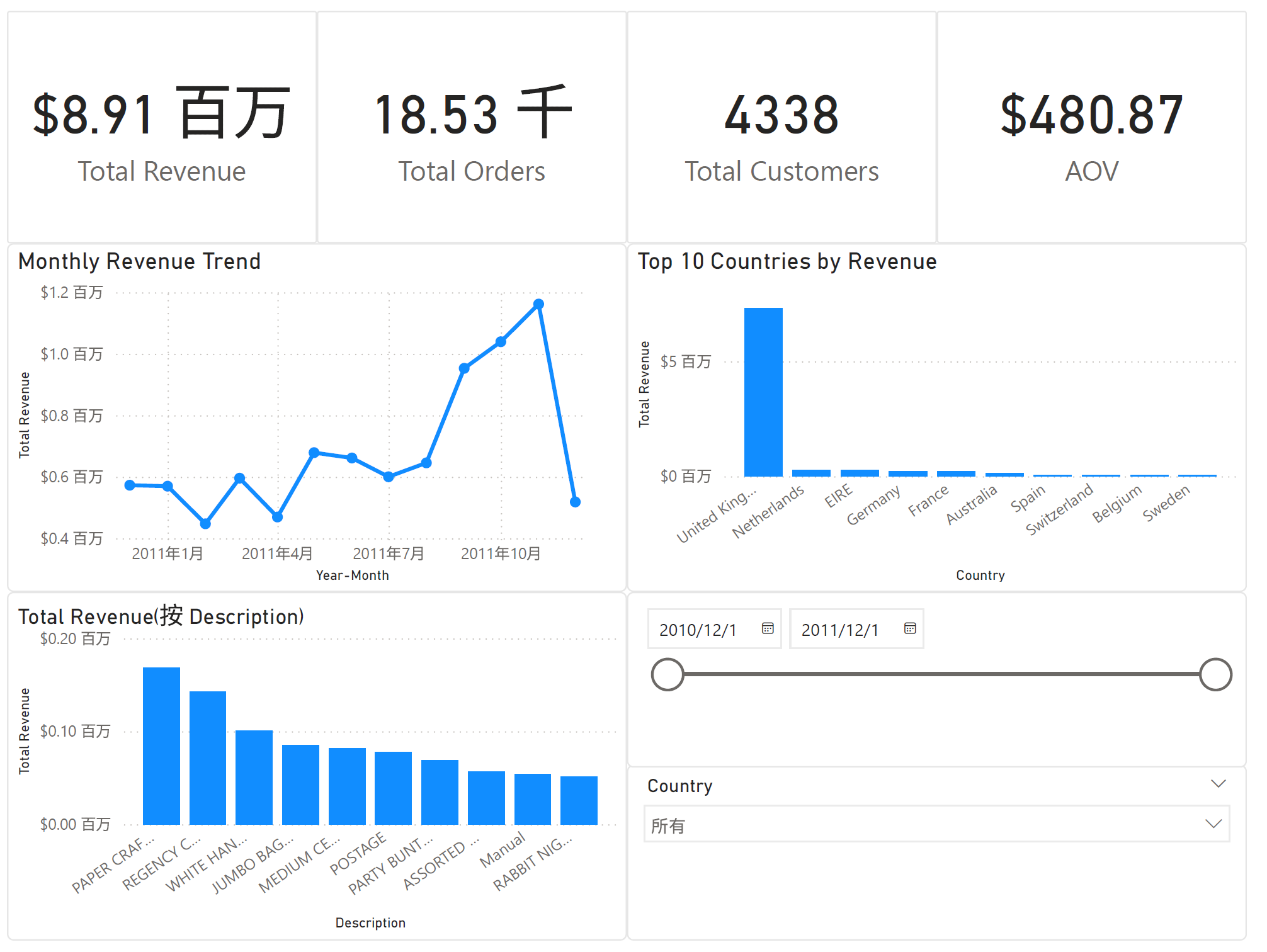
Task: Click the 2011年10月 axis label
Action: click(501, 553)
